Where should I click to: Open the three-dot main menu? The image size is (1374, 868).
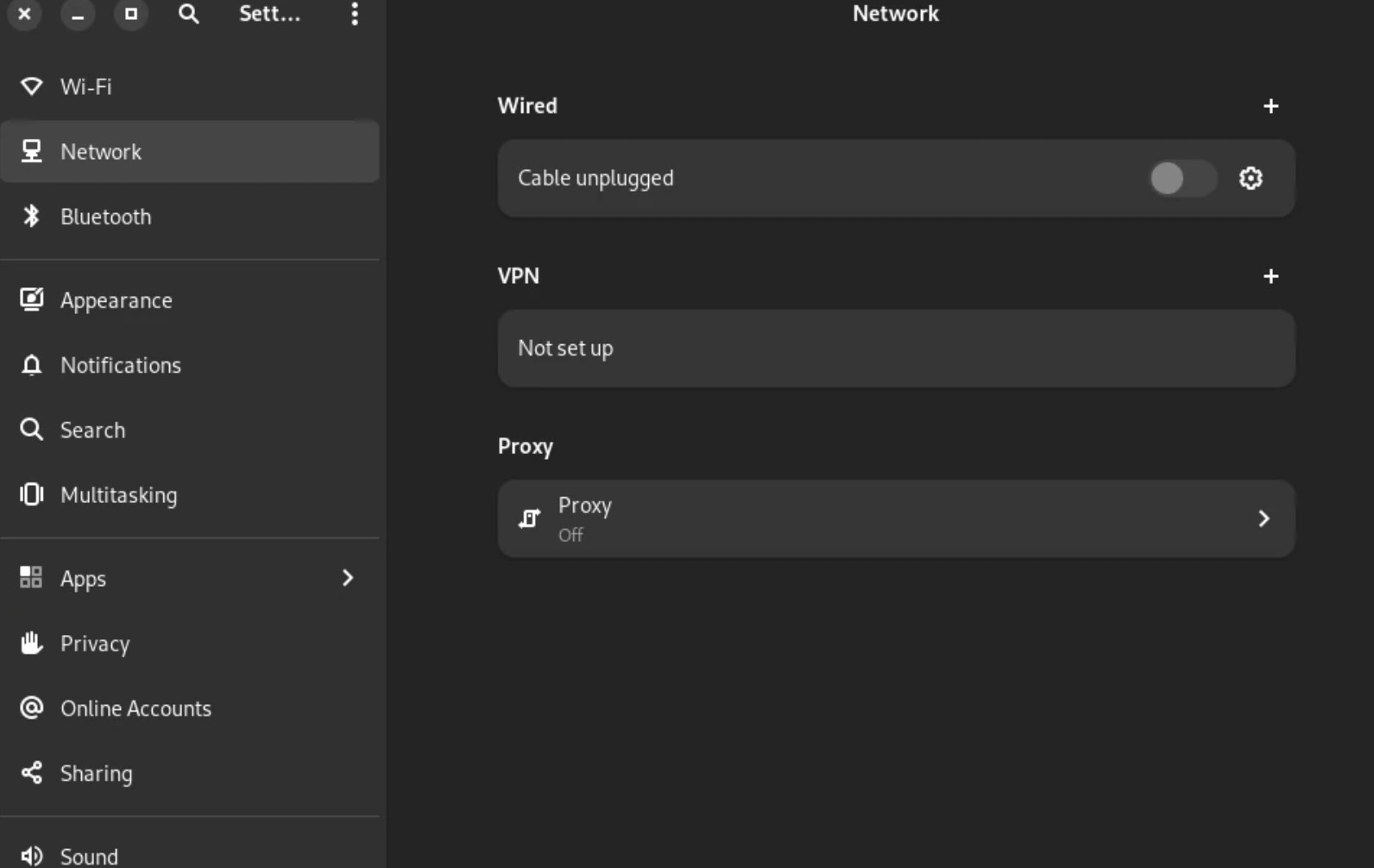point(355,14)
